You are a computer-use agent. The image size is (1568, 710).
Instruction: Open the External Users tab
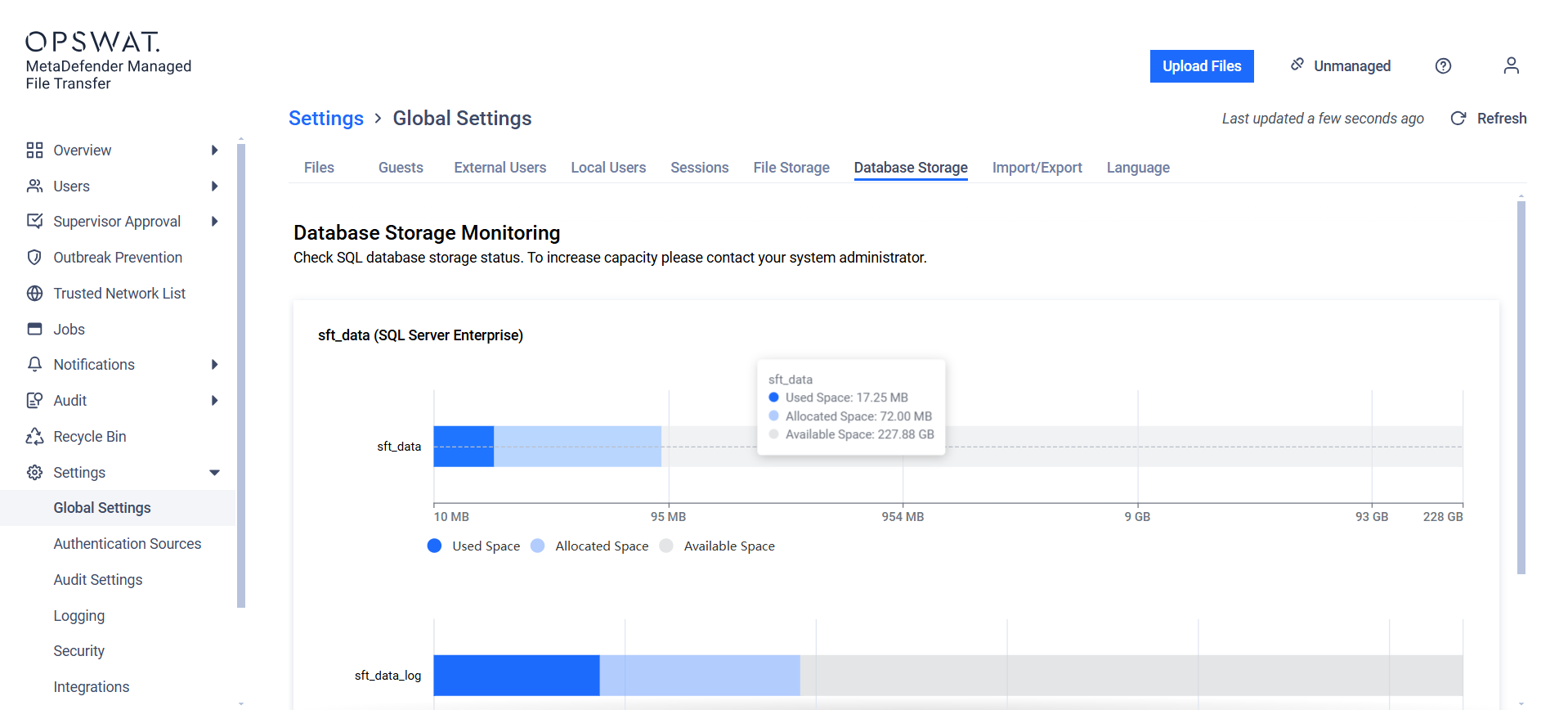[500, 168]
